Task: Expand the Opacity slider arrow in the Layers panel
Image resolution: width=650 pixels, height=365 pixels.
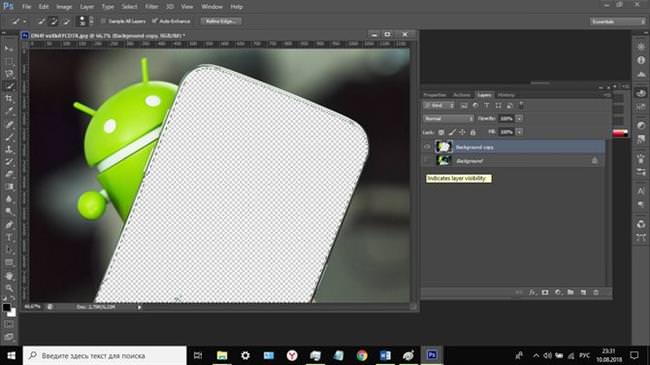Action: coord(519,119)
